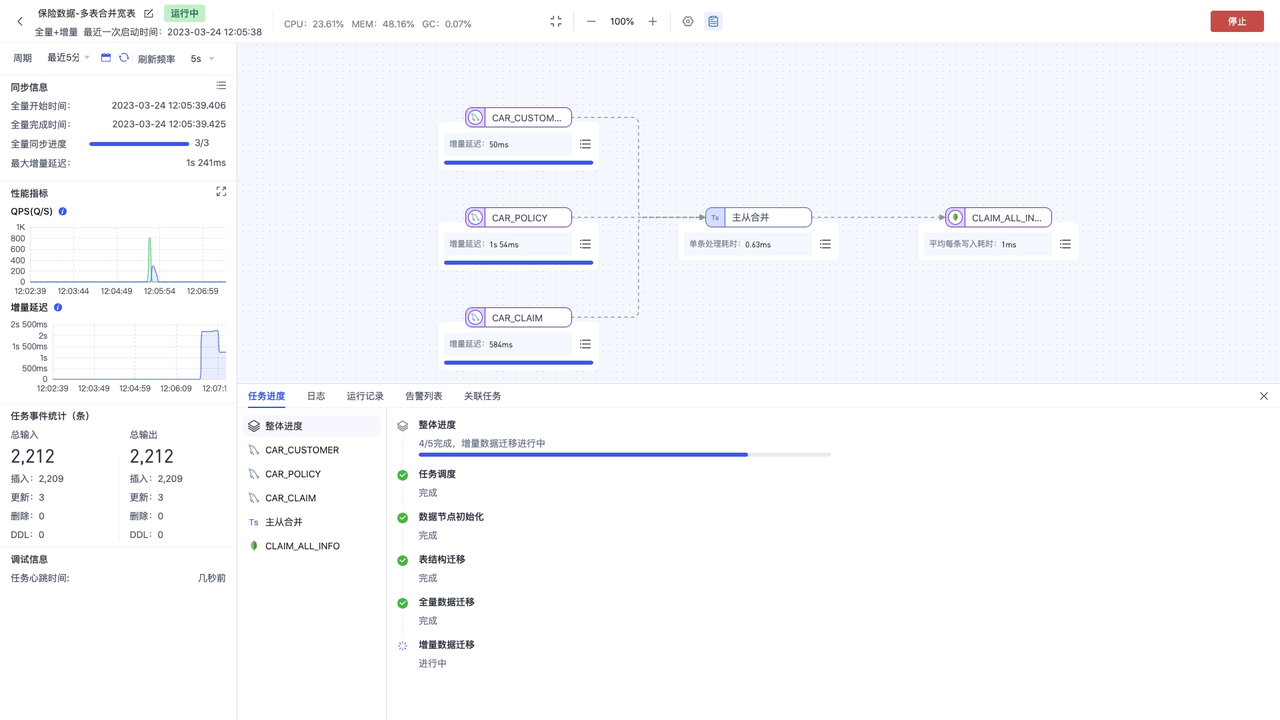Click the edit icon beside 保险数据-多表合并宽表

[149, 14]
